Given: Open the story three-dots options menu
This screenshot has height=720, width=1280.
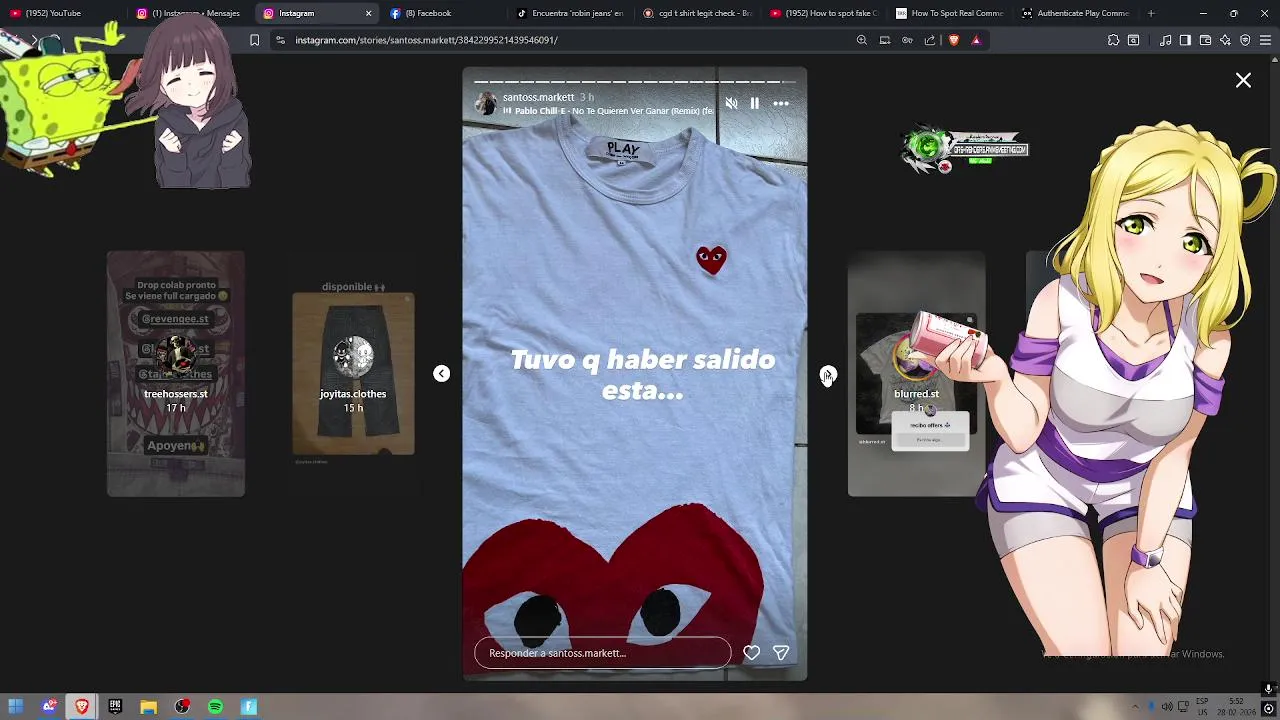Looking at the screenshot, I should (781, 103).
